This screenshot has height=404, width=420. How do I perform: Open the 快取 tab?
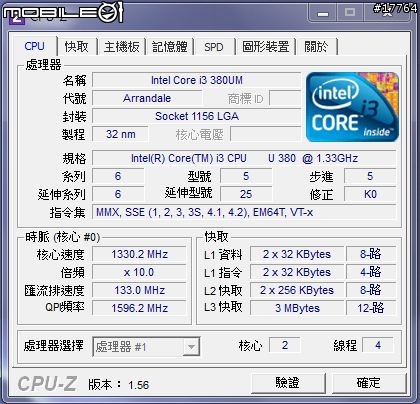76,47
